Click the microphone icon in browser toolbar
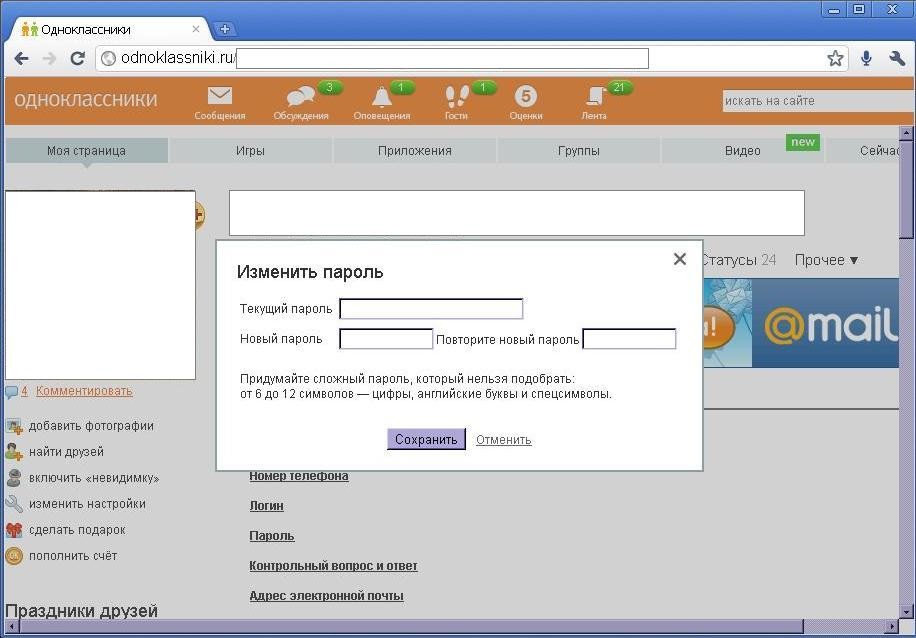Viewport: 916px width, 638px height. [866, 58]
